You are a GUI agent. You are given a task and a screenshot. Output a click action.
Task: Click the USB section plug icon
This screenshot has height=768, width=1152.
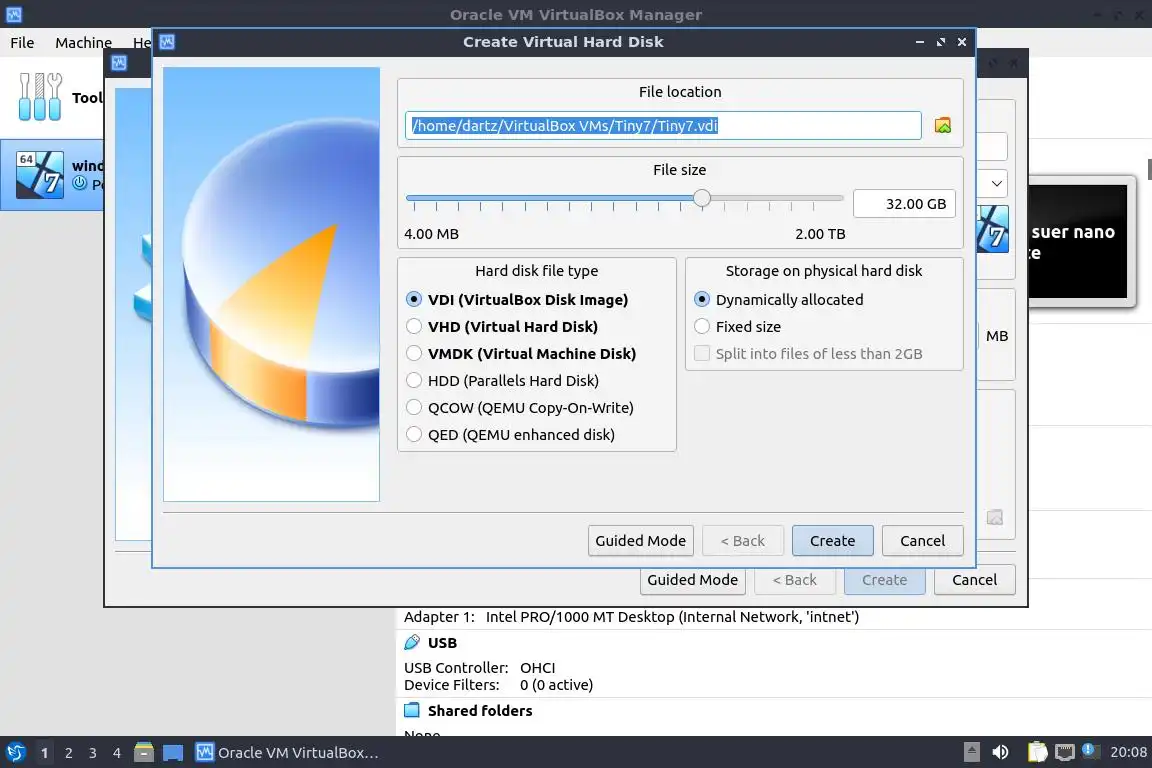pos(412,642)
